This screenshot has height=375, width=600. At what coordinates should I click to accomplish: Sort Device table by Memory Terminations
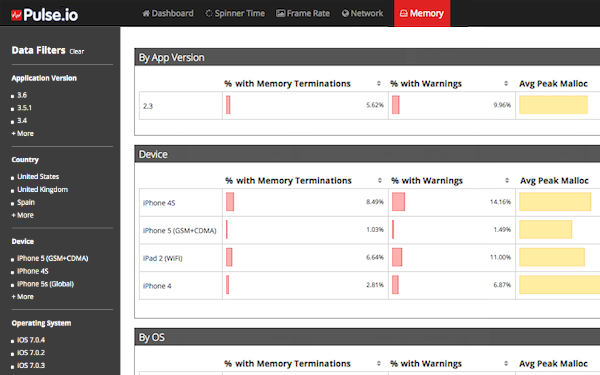379,180
